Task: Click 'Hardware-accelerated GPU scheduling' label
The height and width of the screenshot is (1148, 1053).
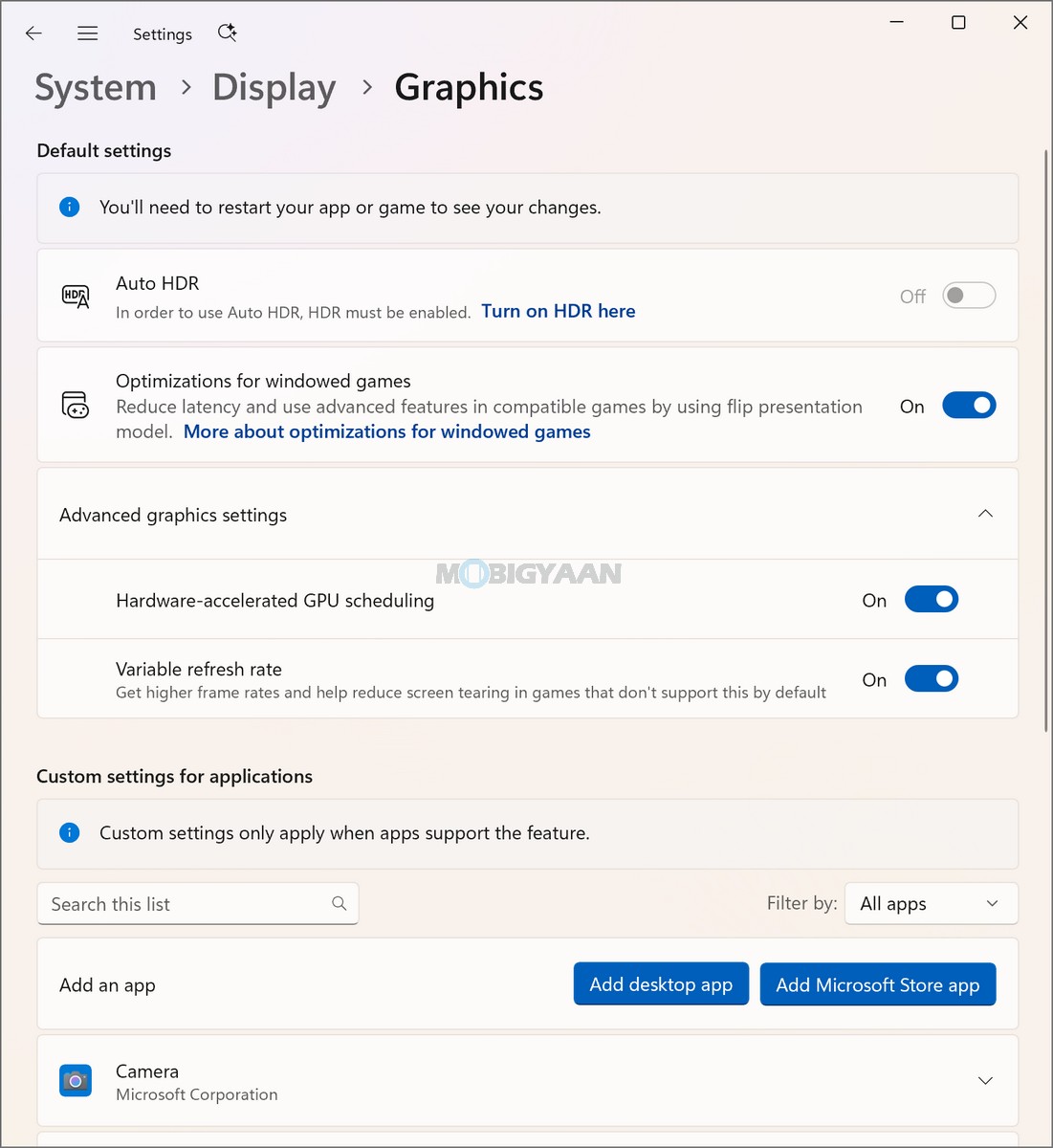Action: (275, 601)
